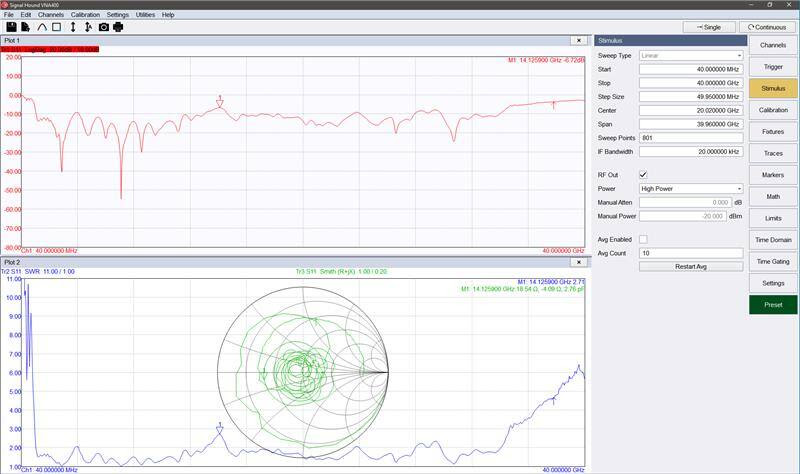This screenshot has width=800, height=474.
Task: Open the Calibration menu in the menu bar
Action: [85, 15]
